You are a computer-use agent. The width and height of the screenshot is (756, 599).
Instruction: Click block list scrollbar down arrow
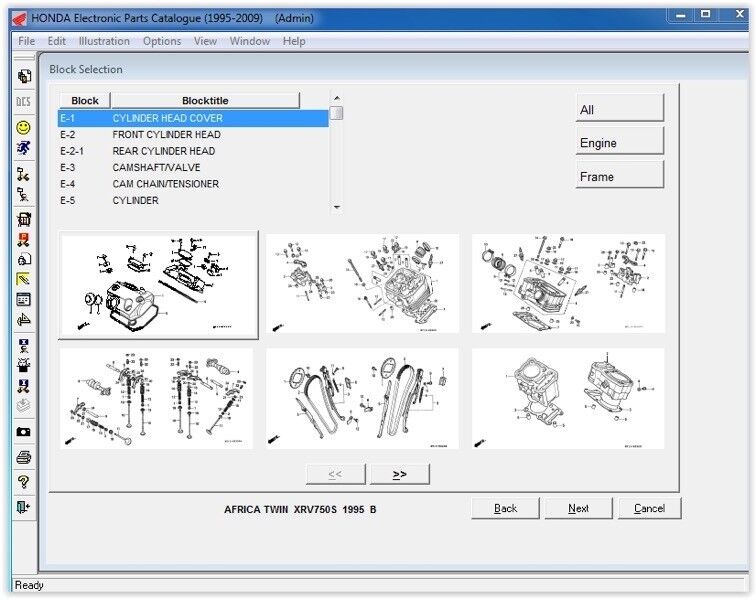click(337, 207)
